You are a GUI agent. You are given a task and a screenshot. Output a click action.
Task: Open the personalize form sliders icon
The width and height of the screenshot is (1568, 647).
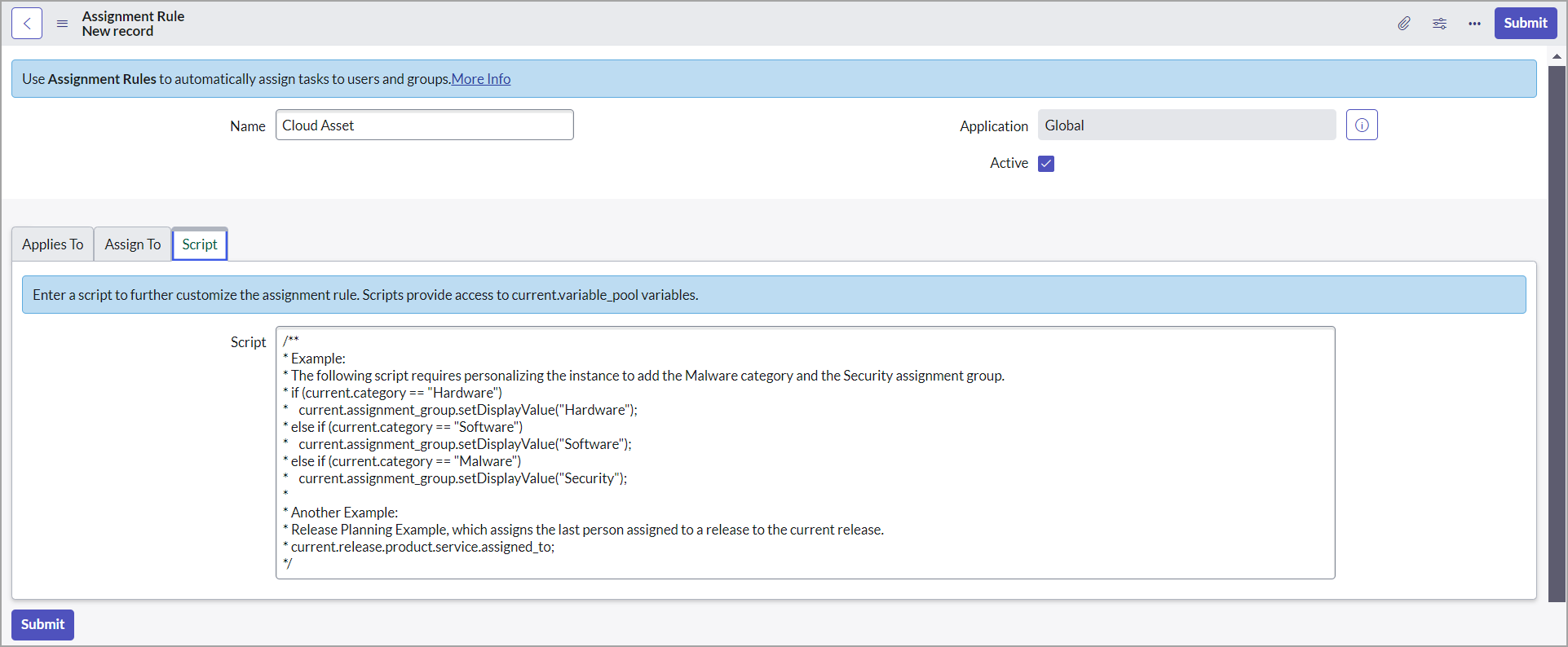click(1439, 24)
